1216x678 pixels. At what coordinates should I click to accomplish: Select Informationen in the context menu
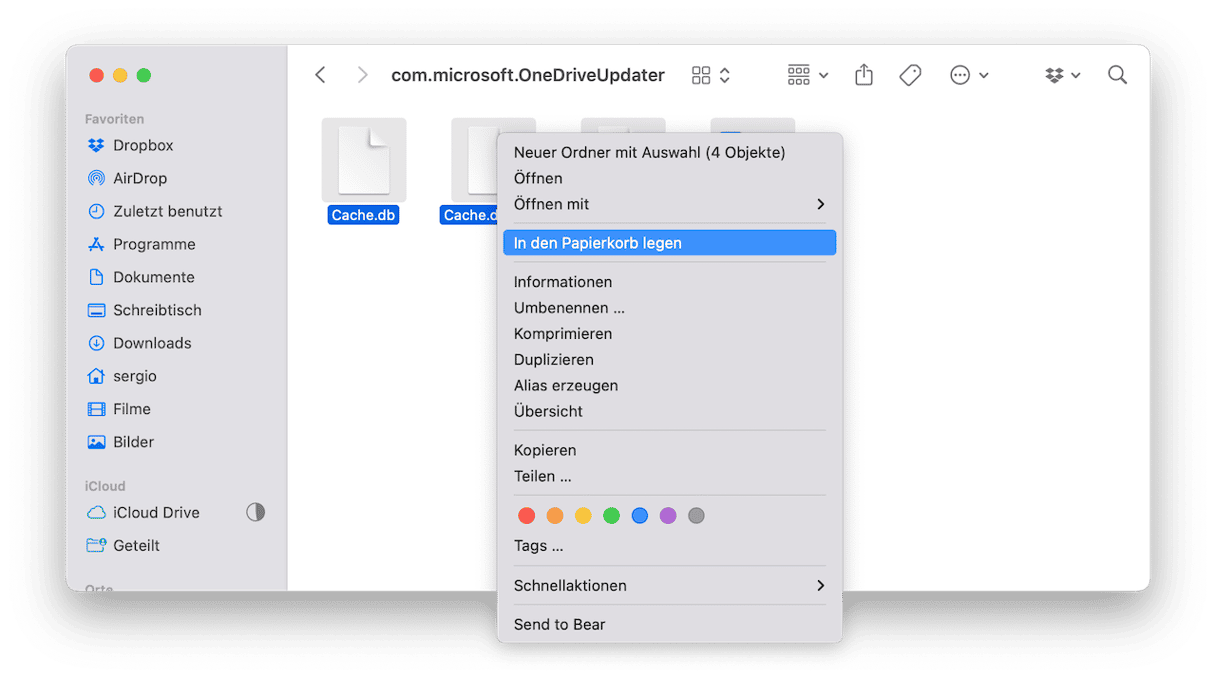point(670,282)
